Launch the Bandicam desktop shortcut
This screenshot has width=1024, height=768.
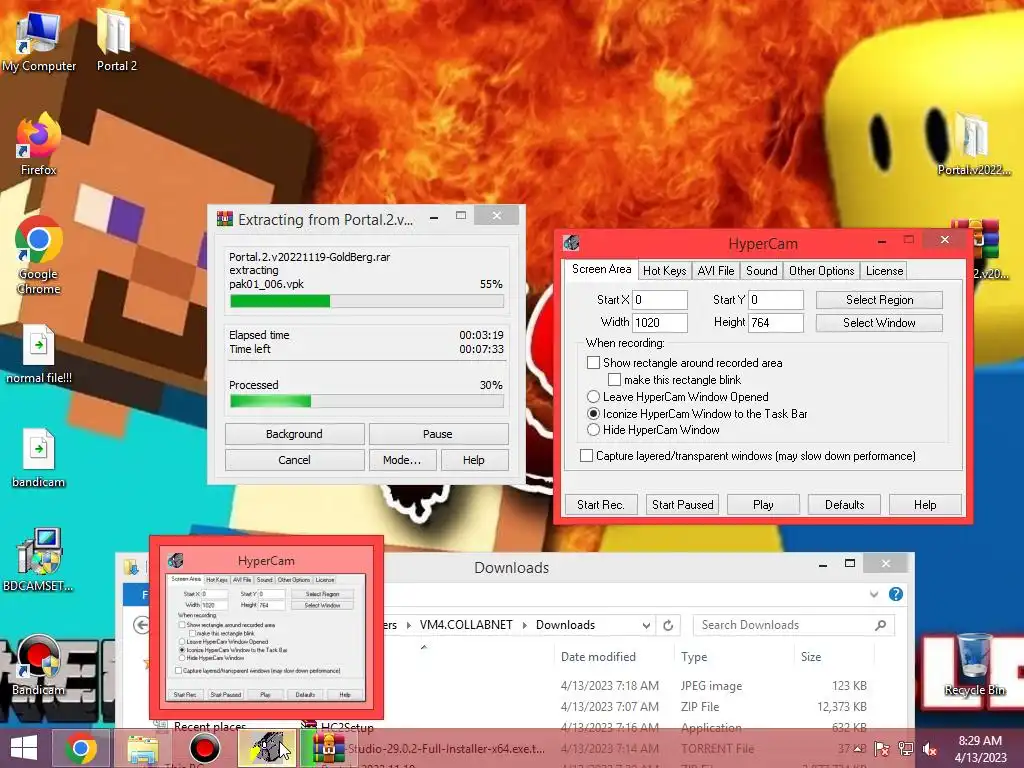(x=38, y=665)
